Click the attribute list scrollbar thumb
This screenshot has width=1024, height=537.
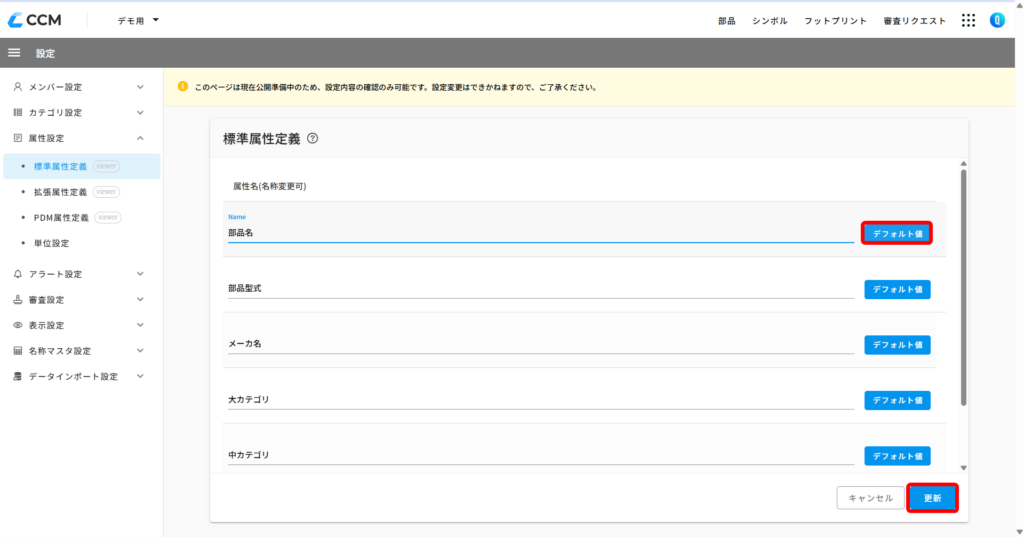(963, 287)
